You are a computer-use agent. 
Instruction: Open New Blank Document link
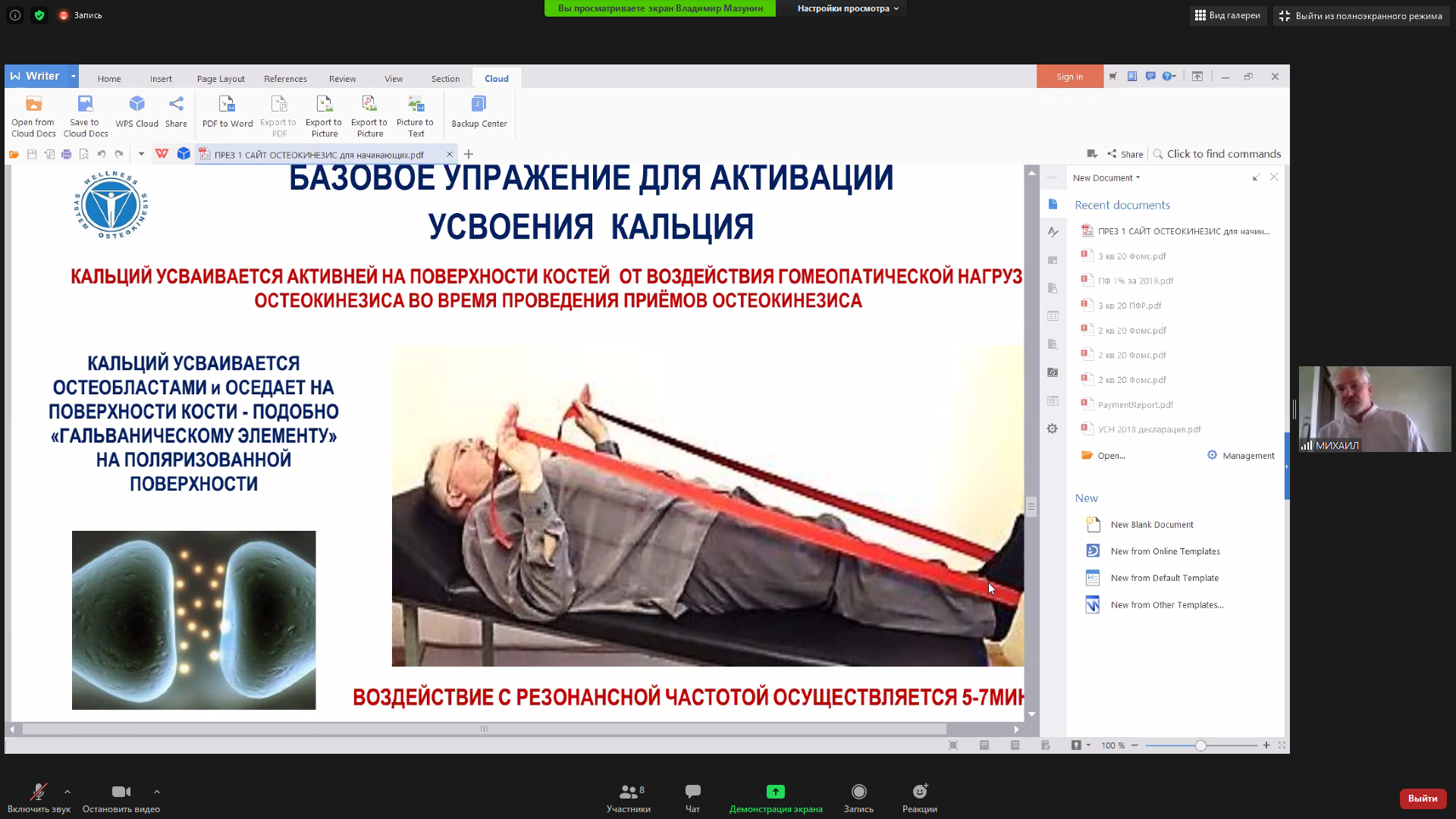1151,525
